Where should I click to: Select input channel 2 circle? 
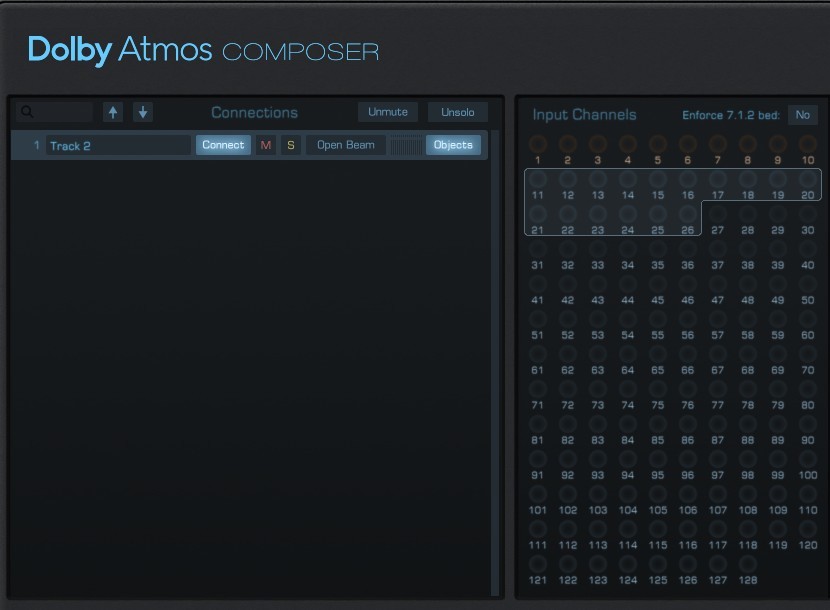point(567,143)
